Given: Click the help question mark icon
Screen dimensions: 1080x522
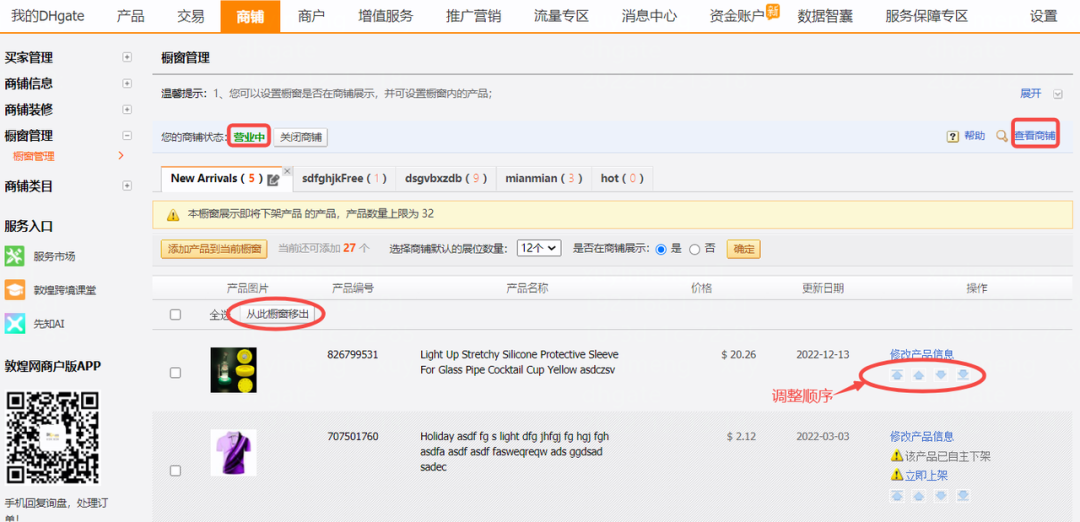Looking at the screenshot, I should pyautogui.click(x=953, y=136).
